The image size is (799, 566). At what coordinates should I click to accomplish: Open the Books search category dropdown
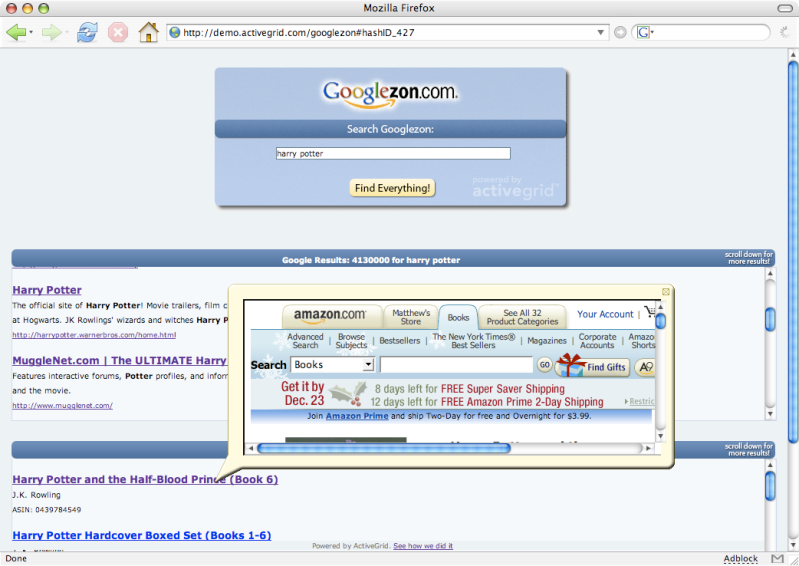(332, 365)
